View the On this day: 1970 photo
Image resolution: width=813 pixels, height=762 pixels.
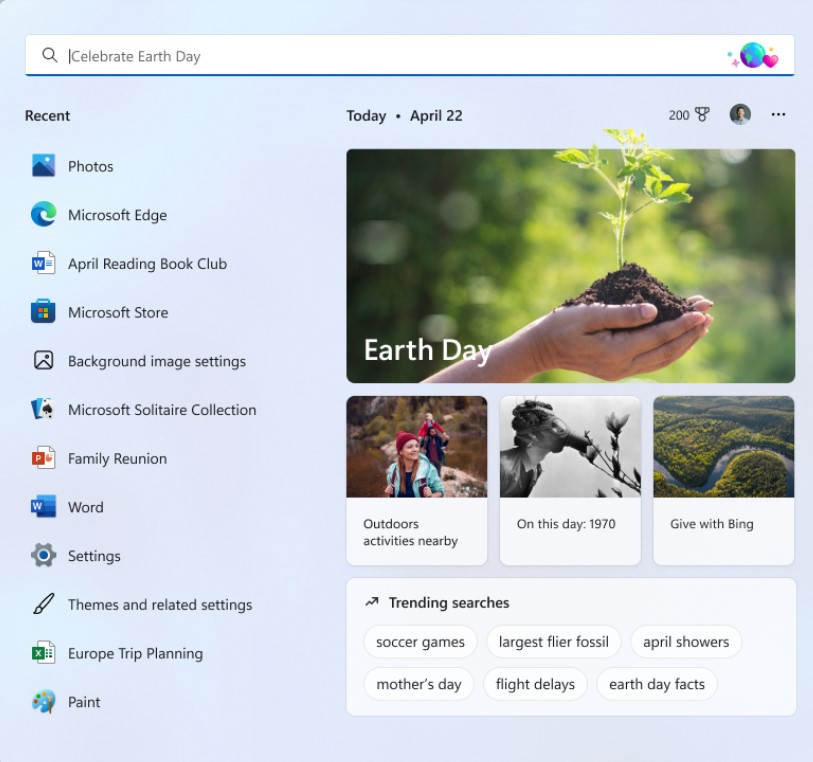click(569, 446)
